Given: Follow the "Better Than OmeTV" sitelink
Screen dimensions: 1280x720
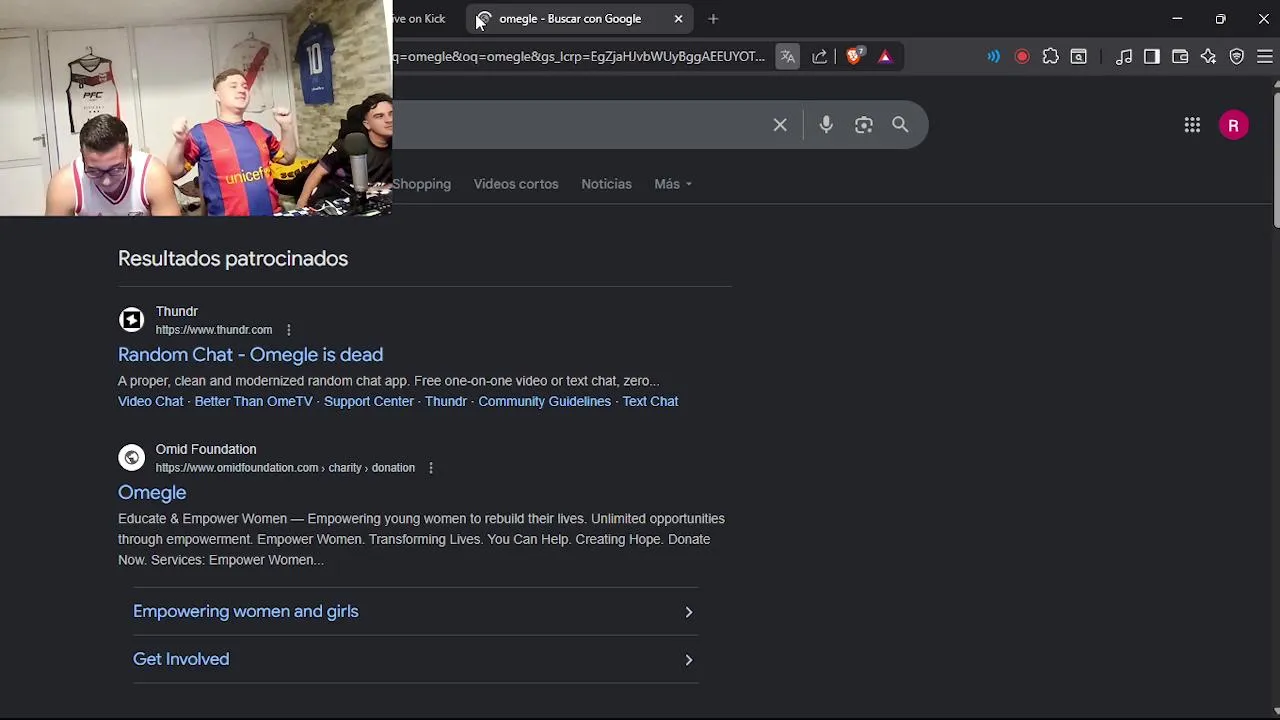Looking at the screenshot, I should tap(254, 401).
